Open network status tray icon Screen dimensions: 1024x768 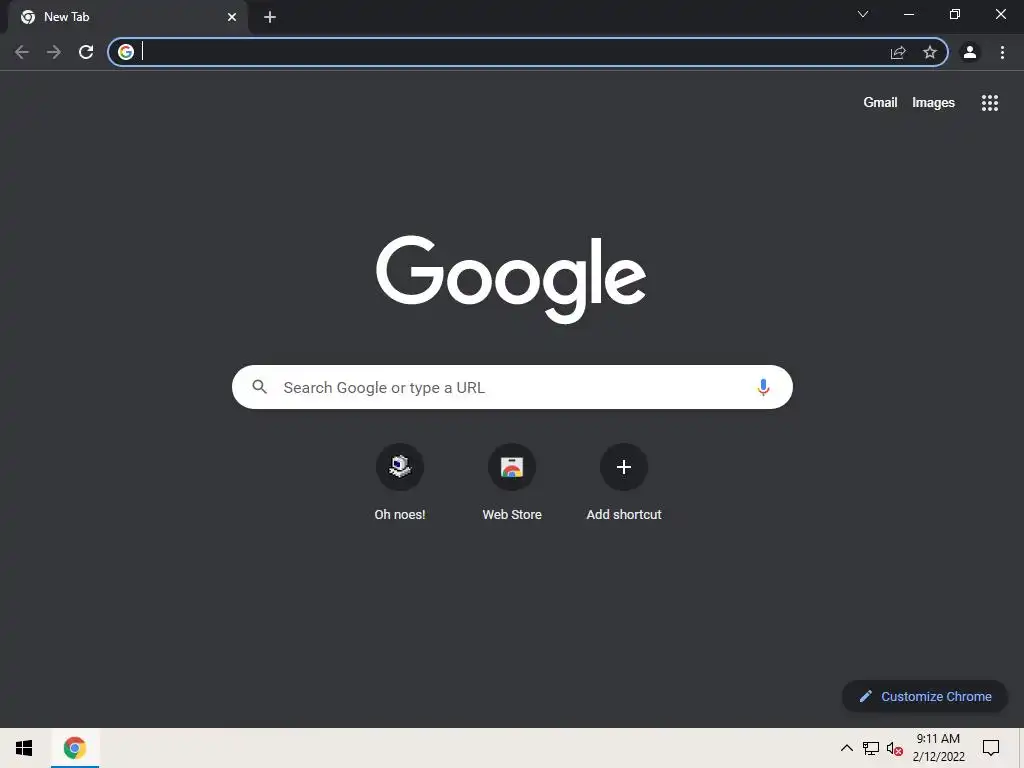click(x=871, y=748)
